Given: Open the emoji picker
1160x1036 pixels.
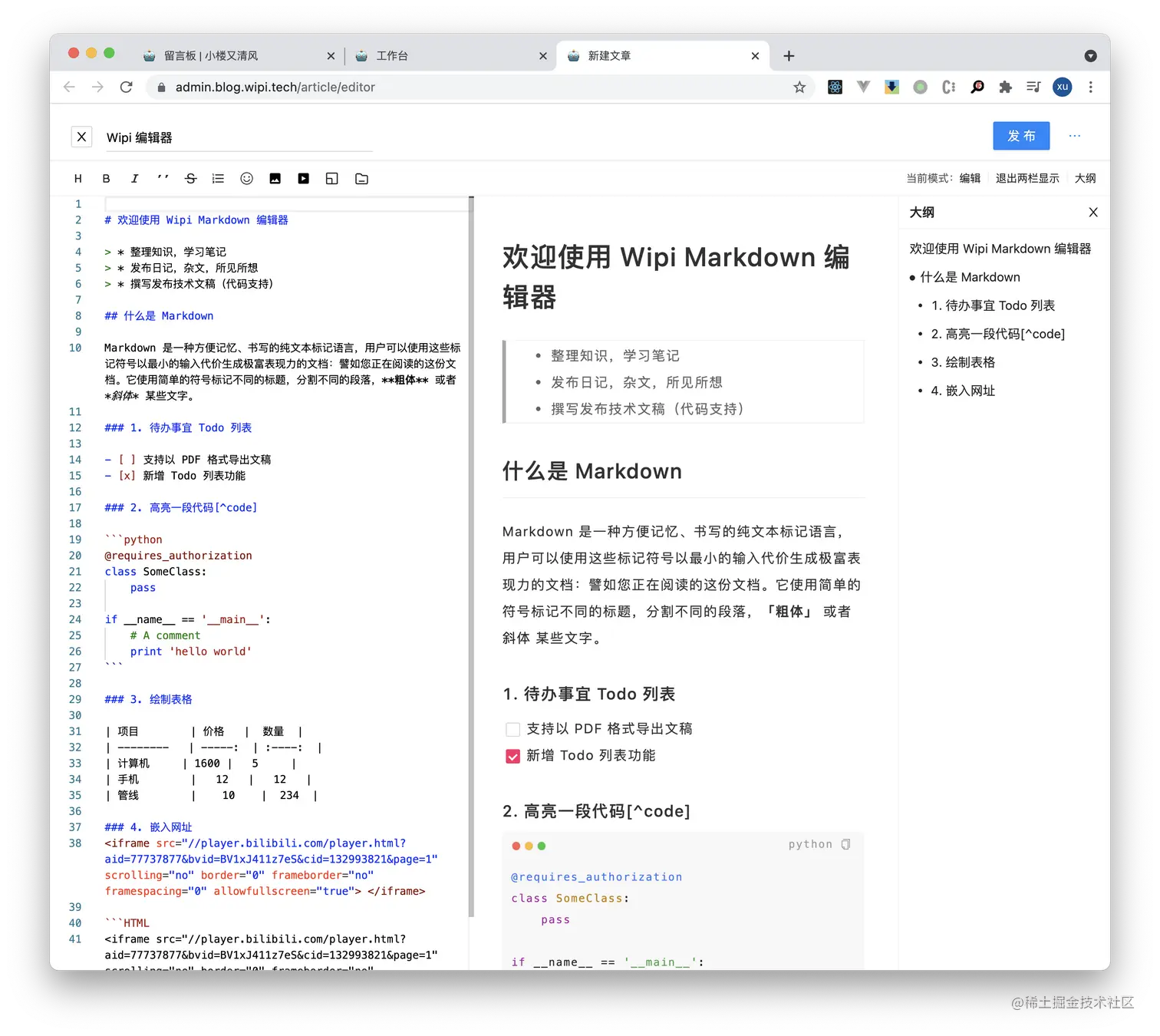Looking at the screenshot, I should pos(246,179).
